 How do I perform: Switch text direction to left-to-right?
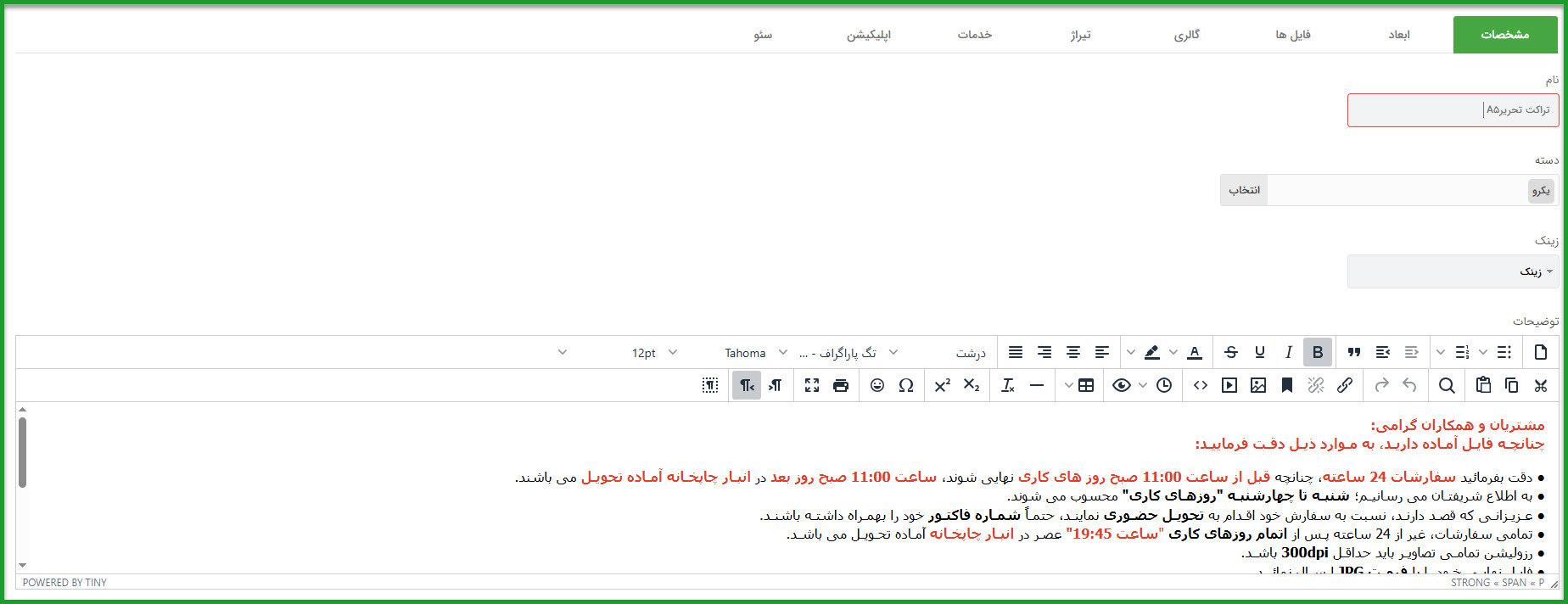[776, 385]
